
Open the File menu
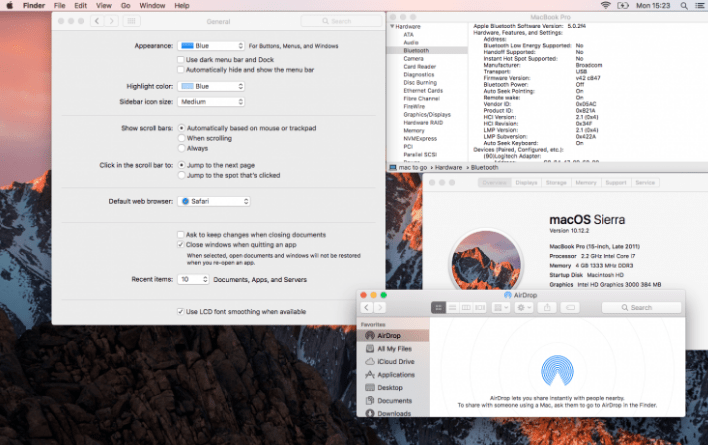point(60,5)
